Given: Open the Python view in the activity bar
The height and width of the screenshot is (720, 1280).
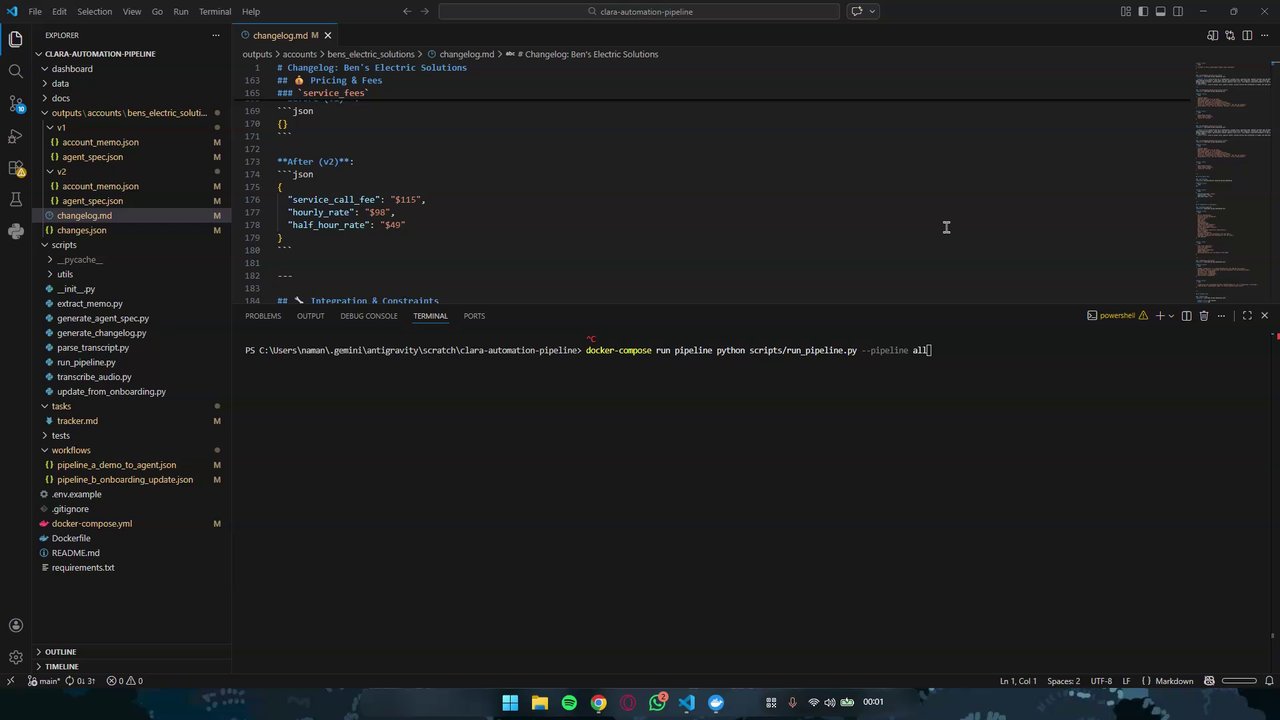Looking at the screenshot, I should pyautogui.click(x=15, y=231).
